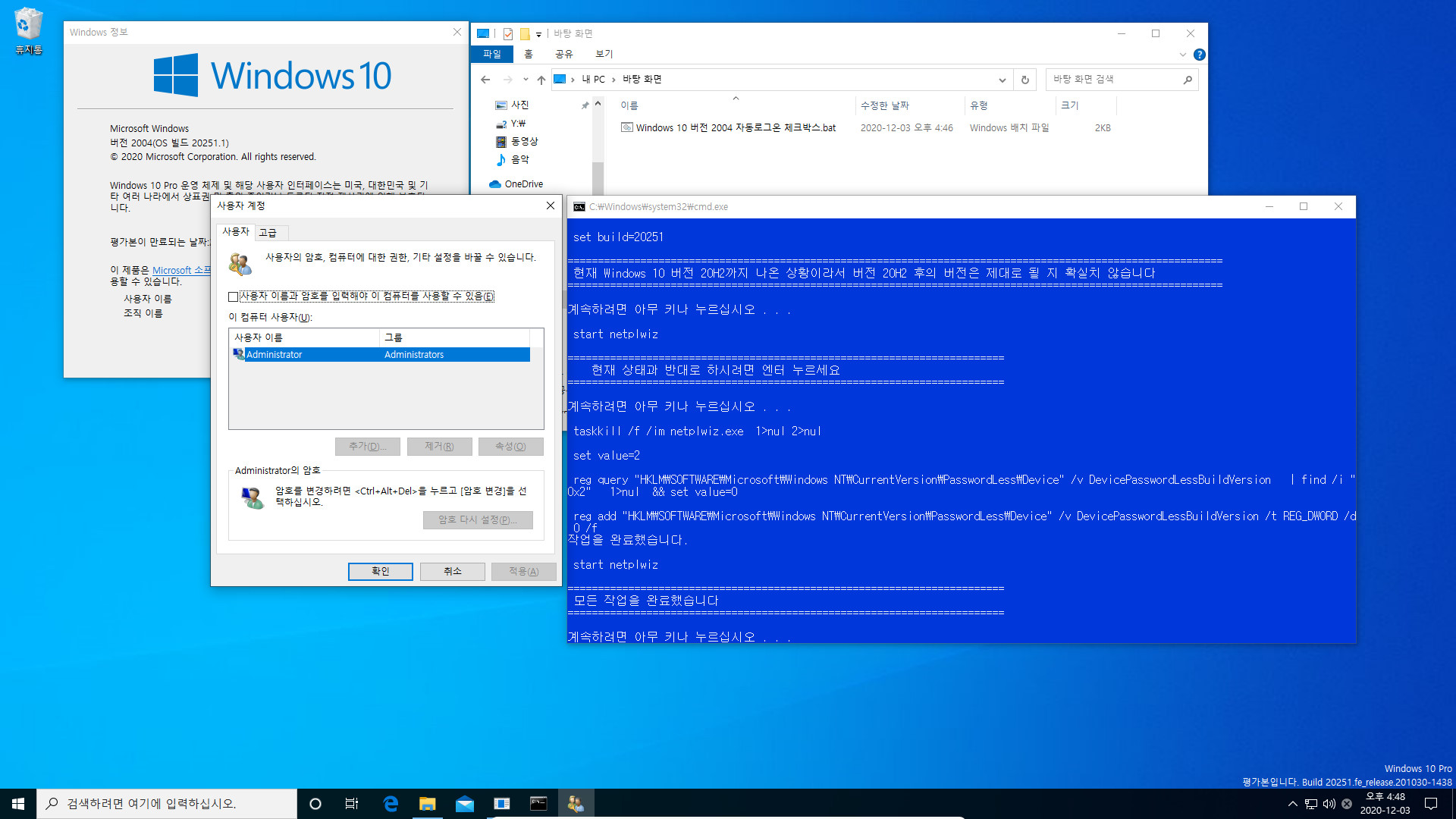Click the 그룹 list column header

click(454, 337)
